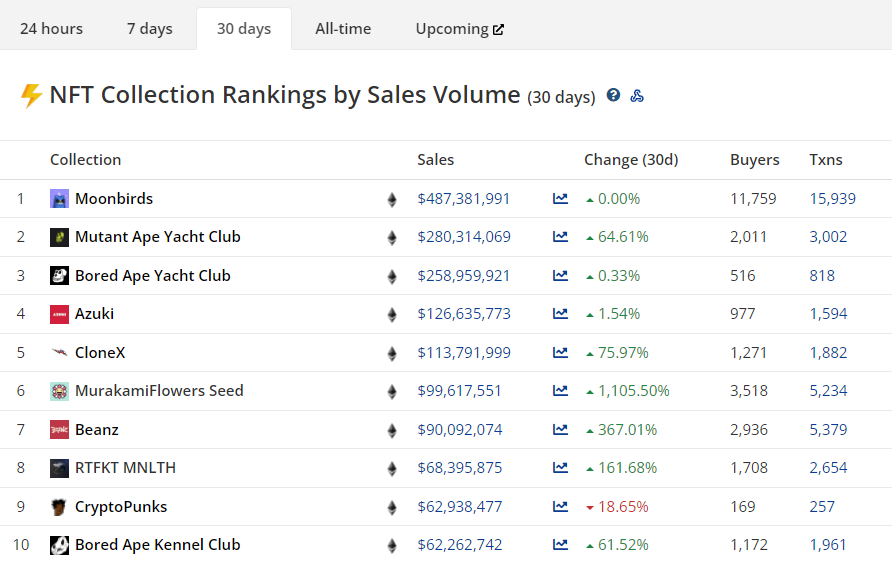892x564 pixels.
Task: Click the CloneX sales value $113,791,999
Action: click(x=463, y=353)
